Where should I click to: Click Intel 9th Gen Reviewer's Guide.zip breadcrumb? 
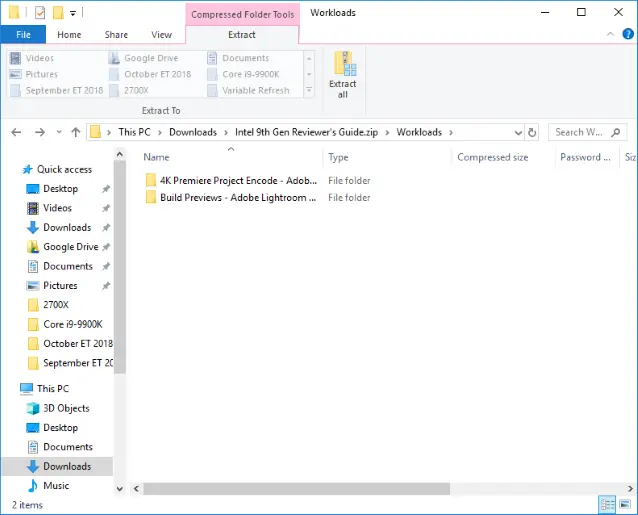[x=306, y=132]
